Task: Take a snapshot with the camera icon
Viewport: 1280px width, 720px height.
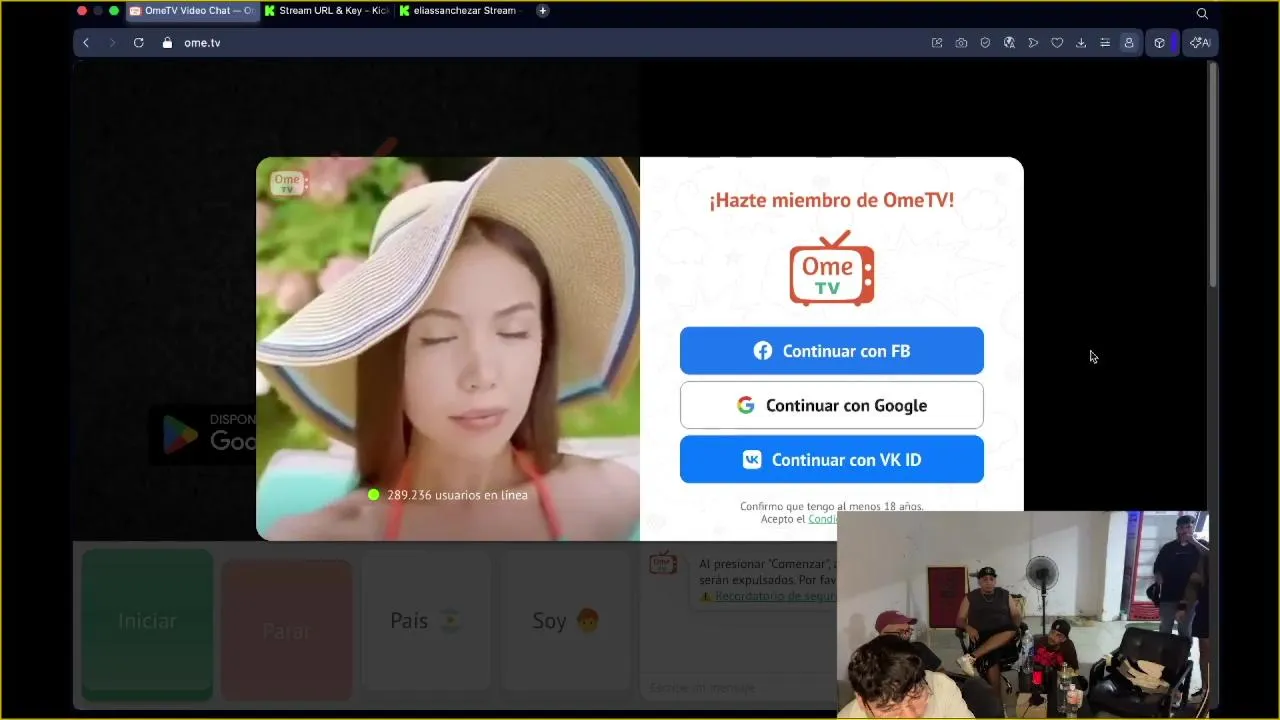Action: point(961,43)
